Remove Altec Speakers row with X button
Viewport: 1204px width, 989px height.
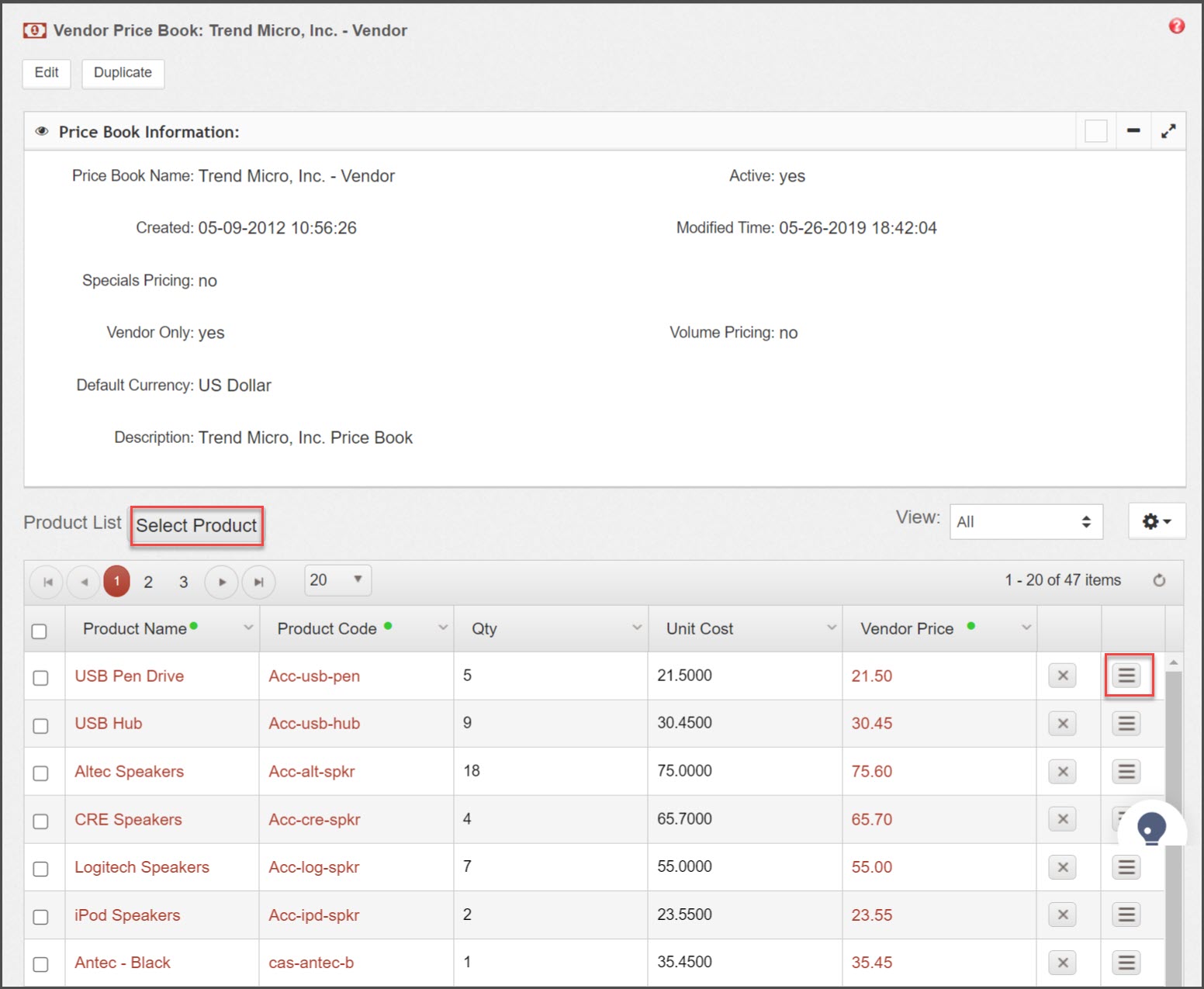pos(1062,772)
